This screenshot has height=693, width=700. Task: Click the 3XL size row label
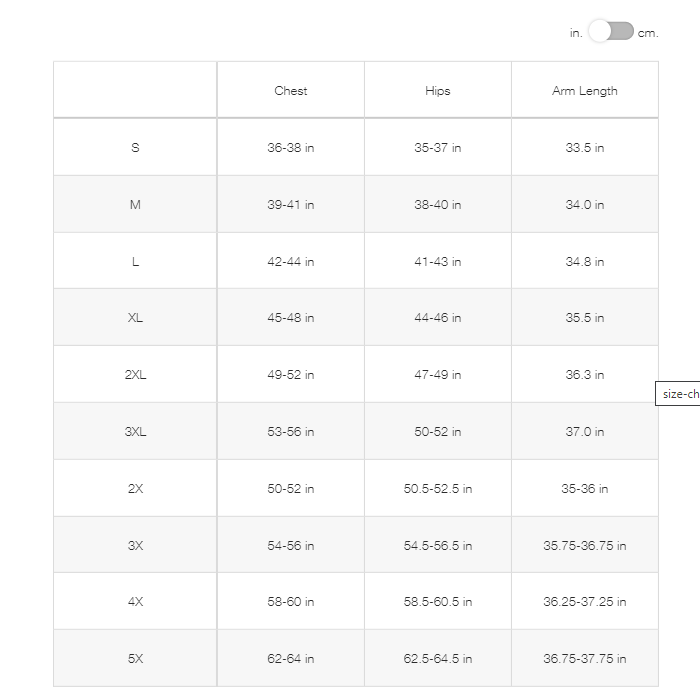[135, 432]
